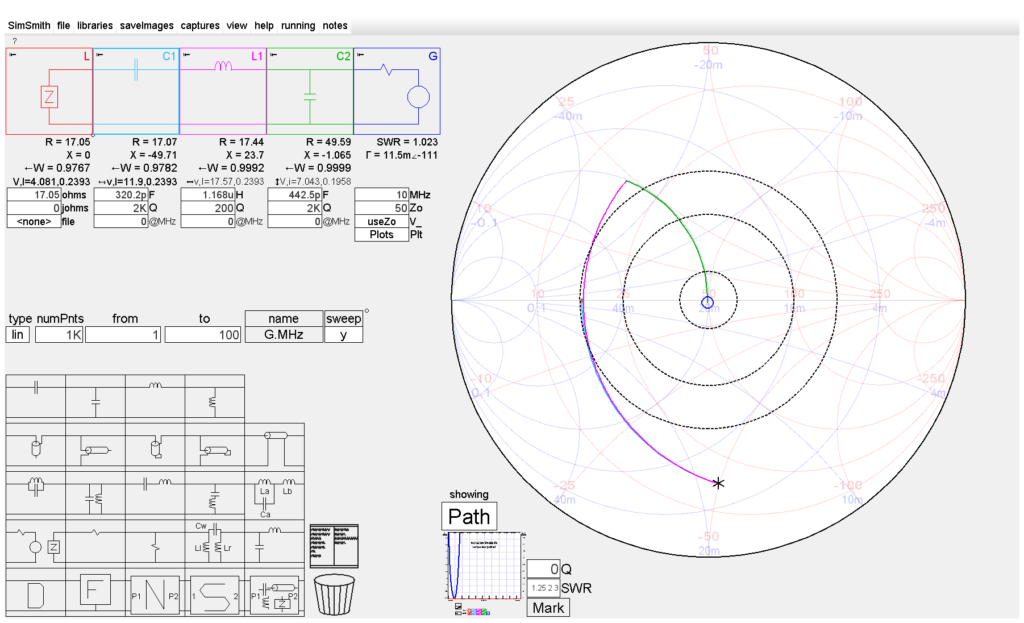Choose the D block palette element
The width and height of the screenshot is (1024, 623).
coord(36,593)
